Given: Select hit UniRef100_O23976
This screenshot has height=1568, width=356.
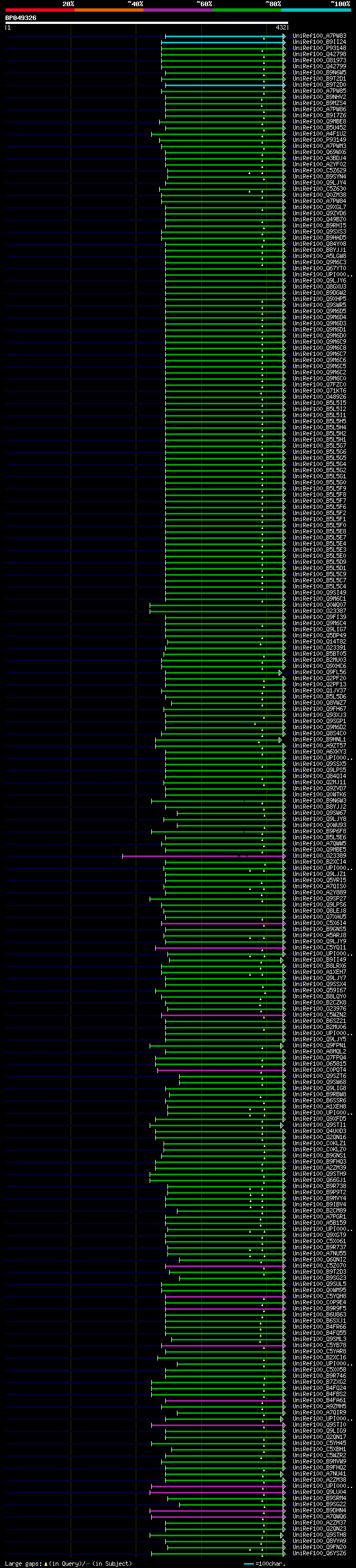Looking at the screenshot, I should pyautogui.click(x=319, y=1008).
